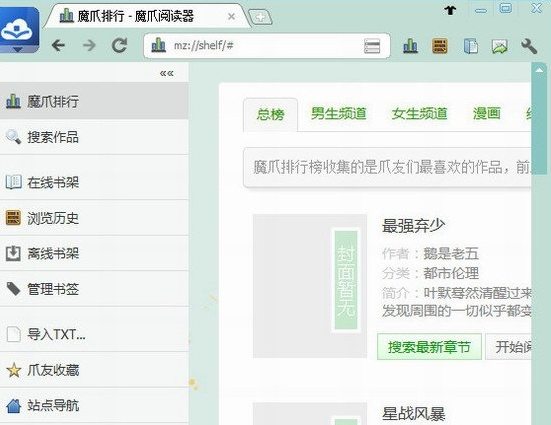Open a new tab with plus button
Screen dimensions: 551x425
pyautogui.click(x=260, y=17)
